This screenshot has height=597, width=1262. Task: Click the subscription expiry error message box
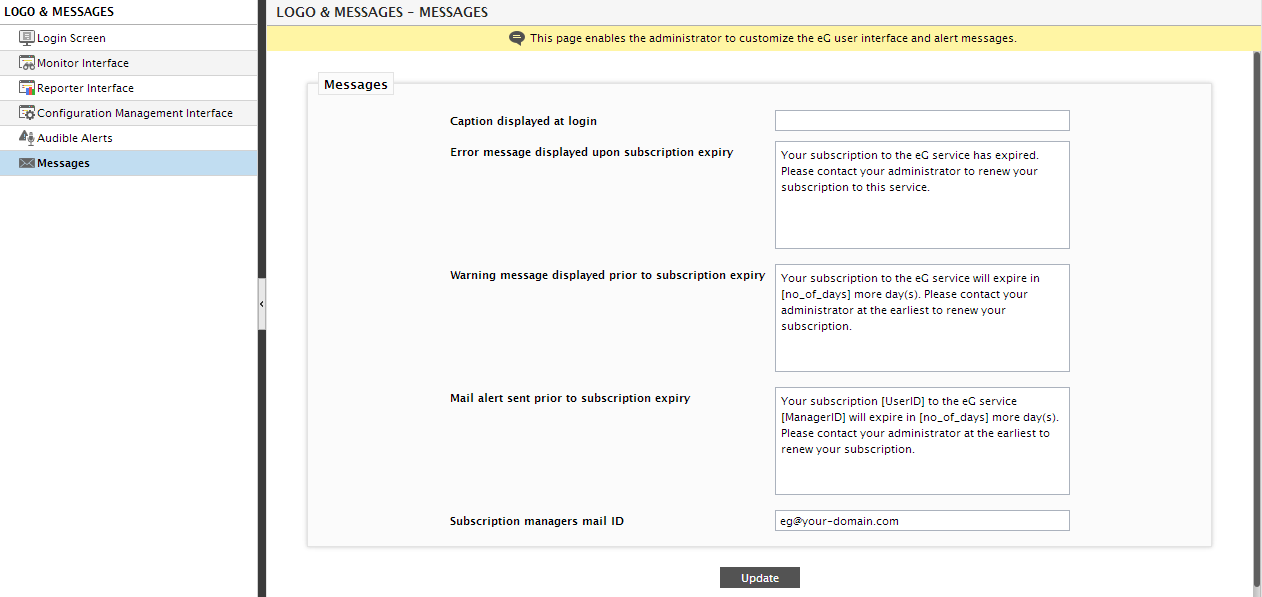(x=922, y=195)
